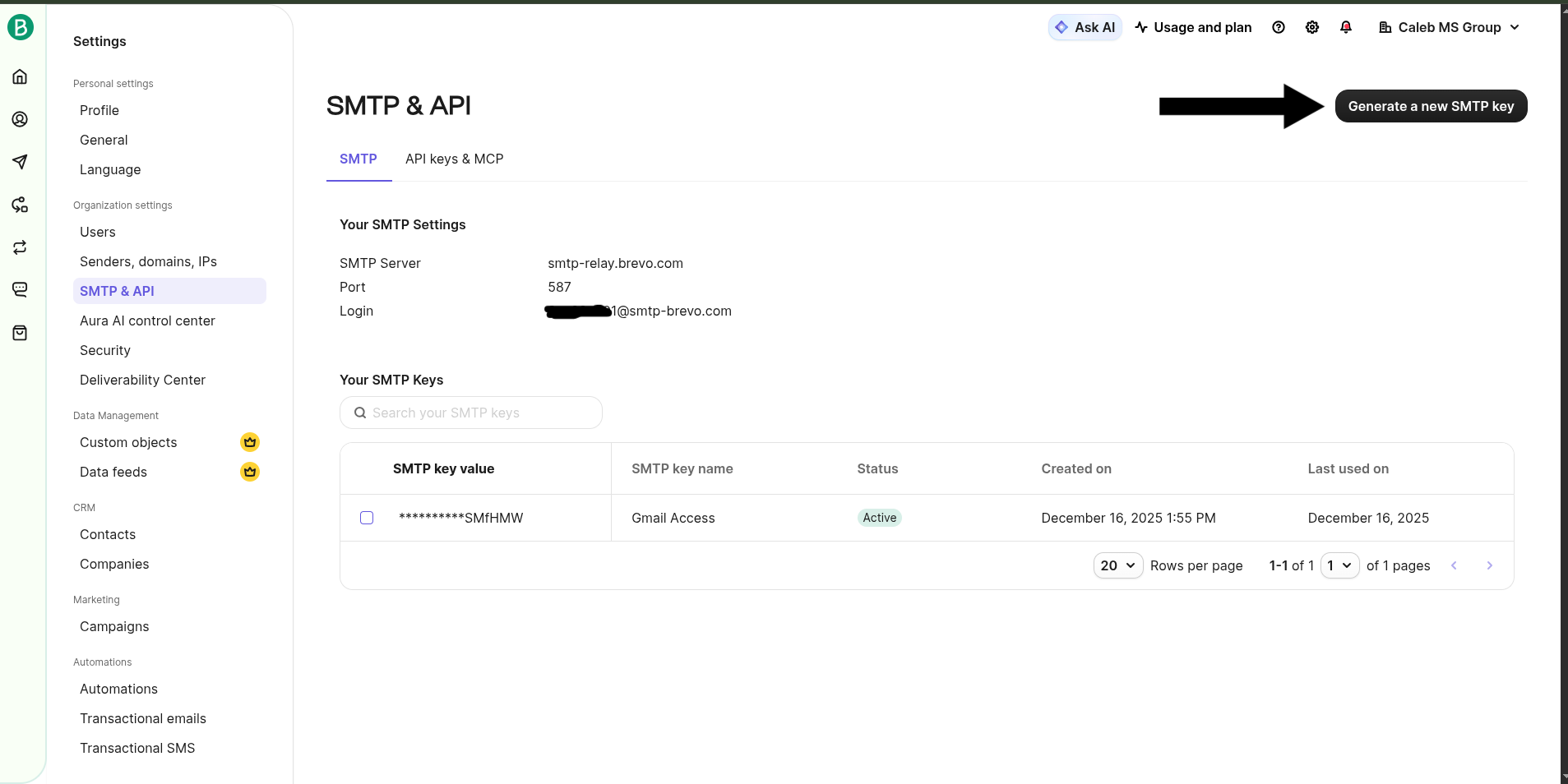Click Generate a new SMTP key
This screenshot has width=1568, height=784.
click(1431, 106)
